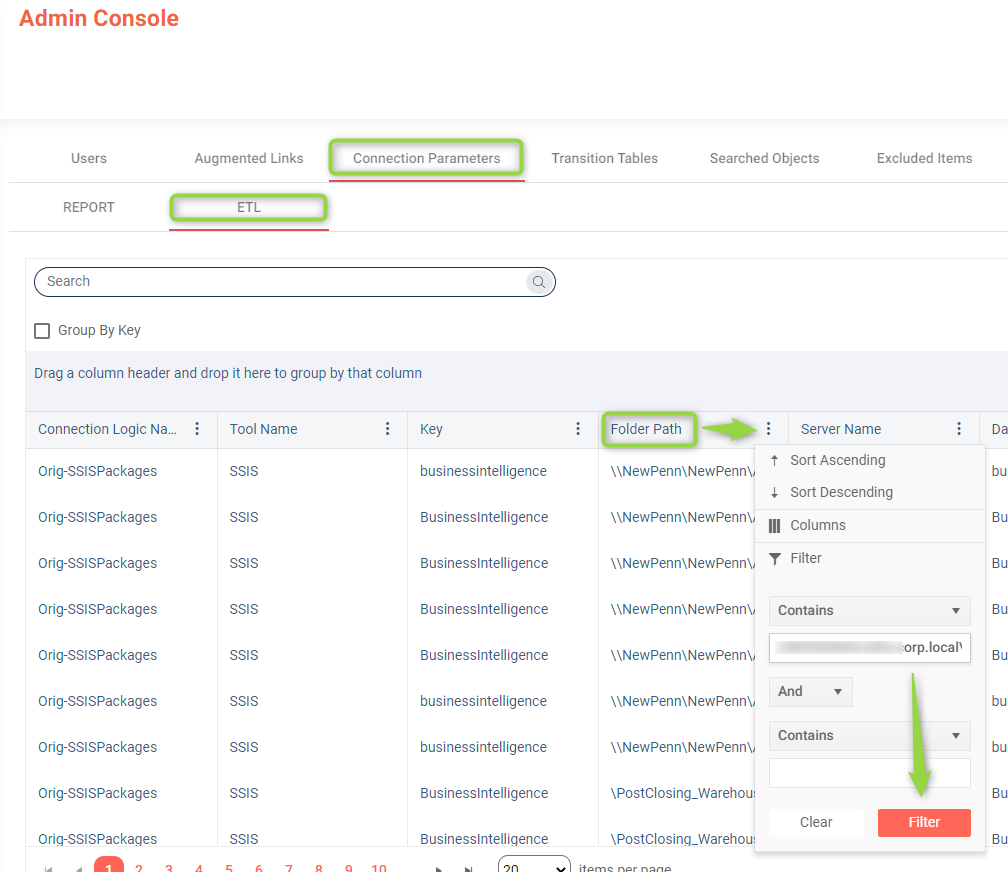Switch to the Connection Parameters tab

pyautogui.click(x=426, y=158)
